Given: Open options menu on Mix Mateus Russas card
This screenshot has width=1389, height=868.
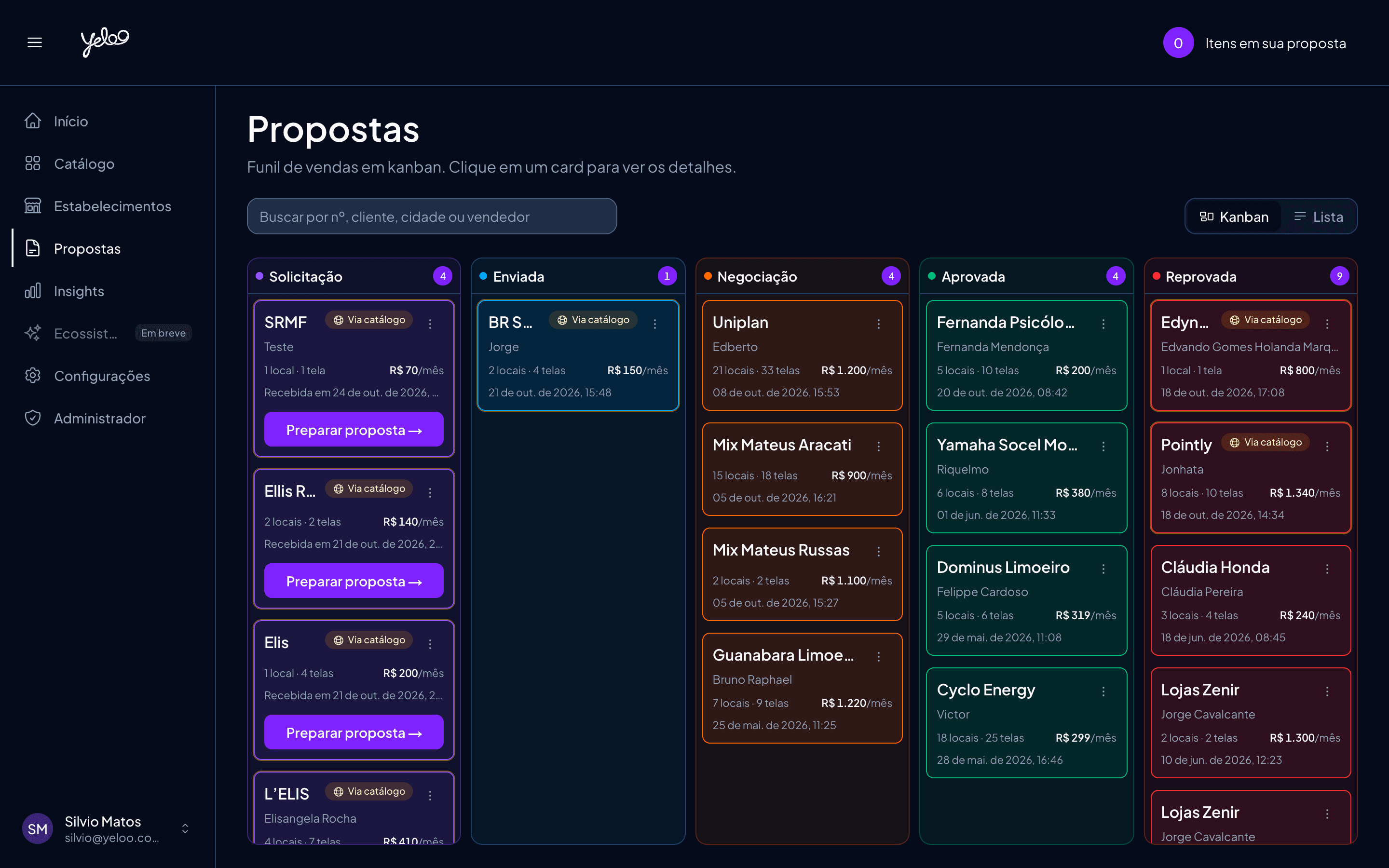Looking at the screenshot, I should [878, 551].
